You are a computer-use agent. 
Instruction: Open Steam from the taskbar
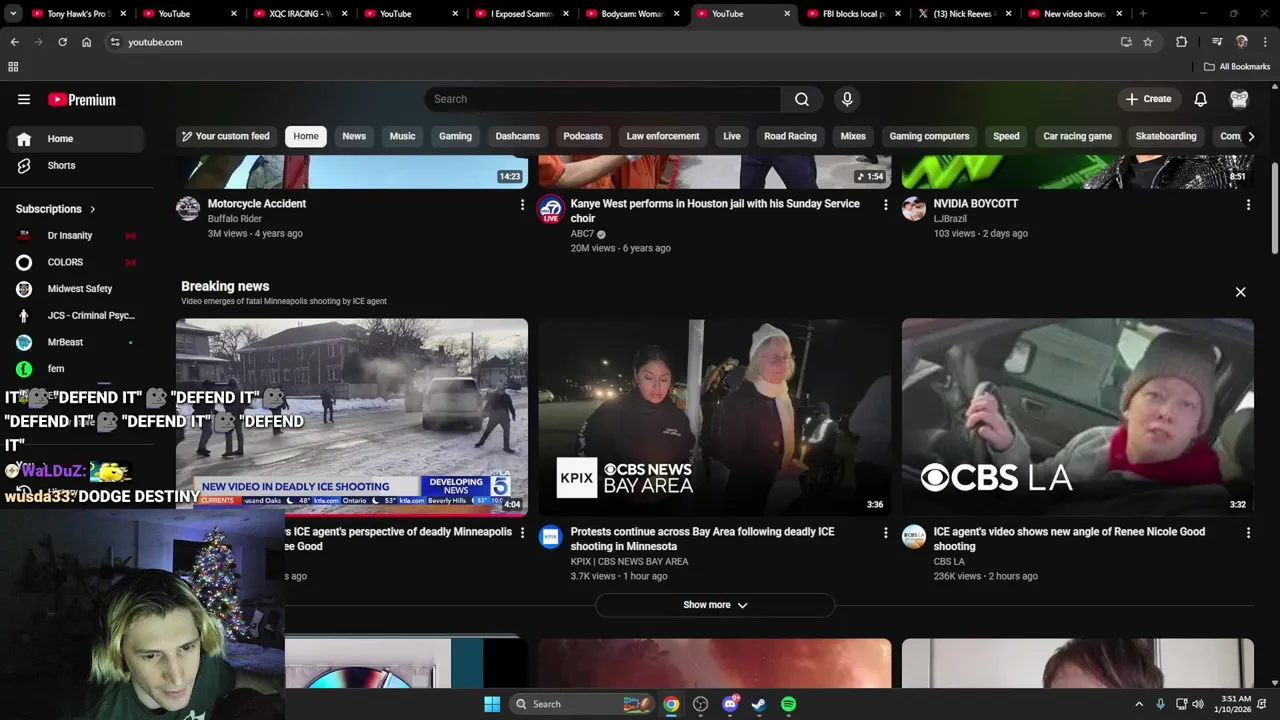click(759, 704)
